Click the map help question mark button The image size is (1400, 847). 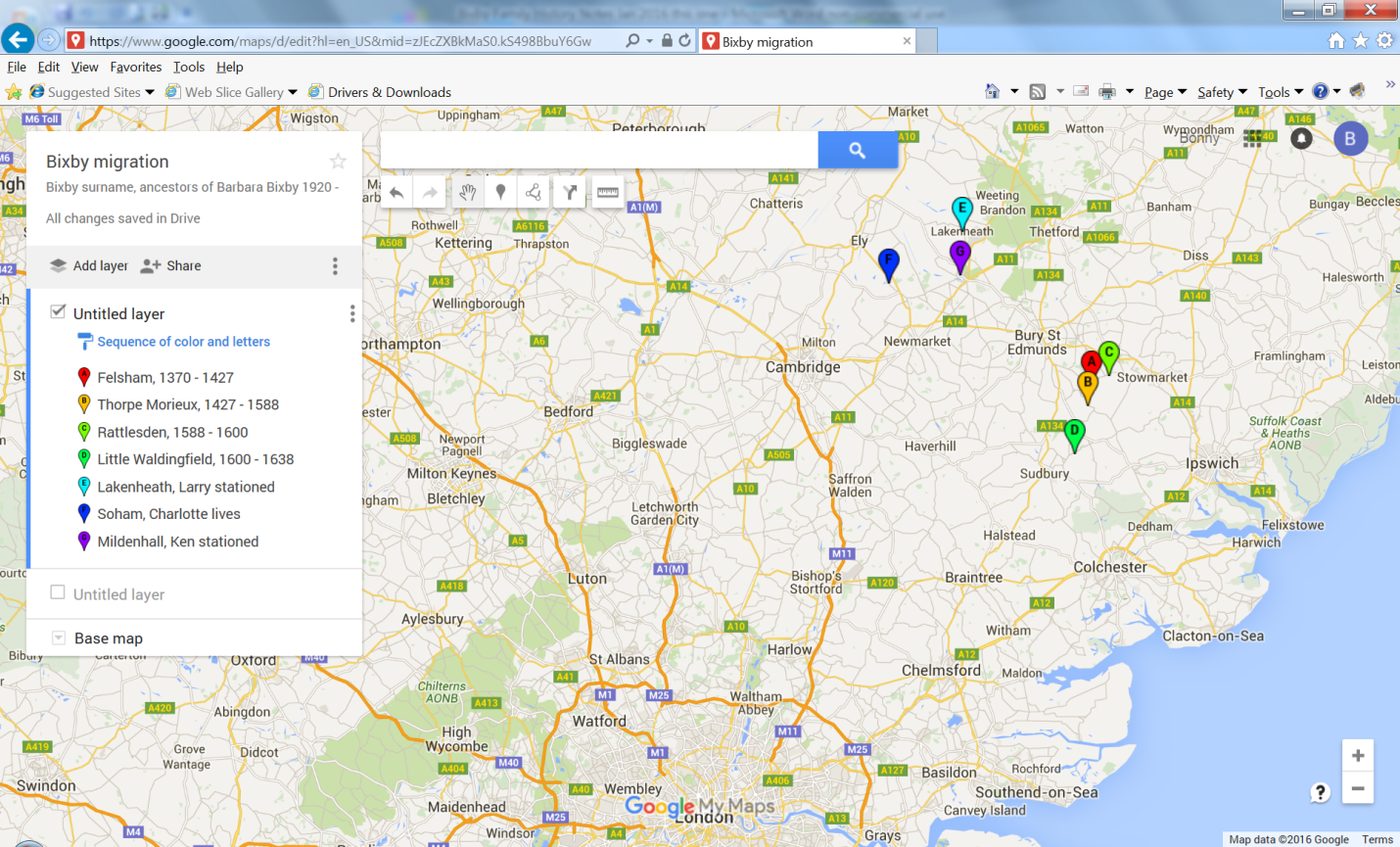click(1320, 793)
